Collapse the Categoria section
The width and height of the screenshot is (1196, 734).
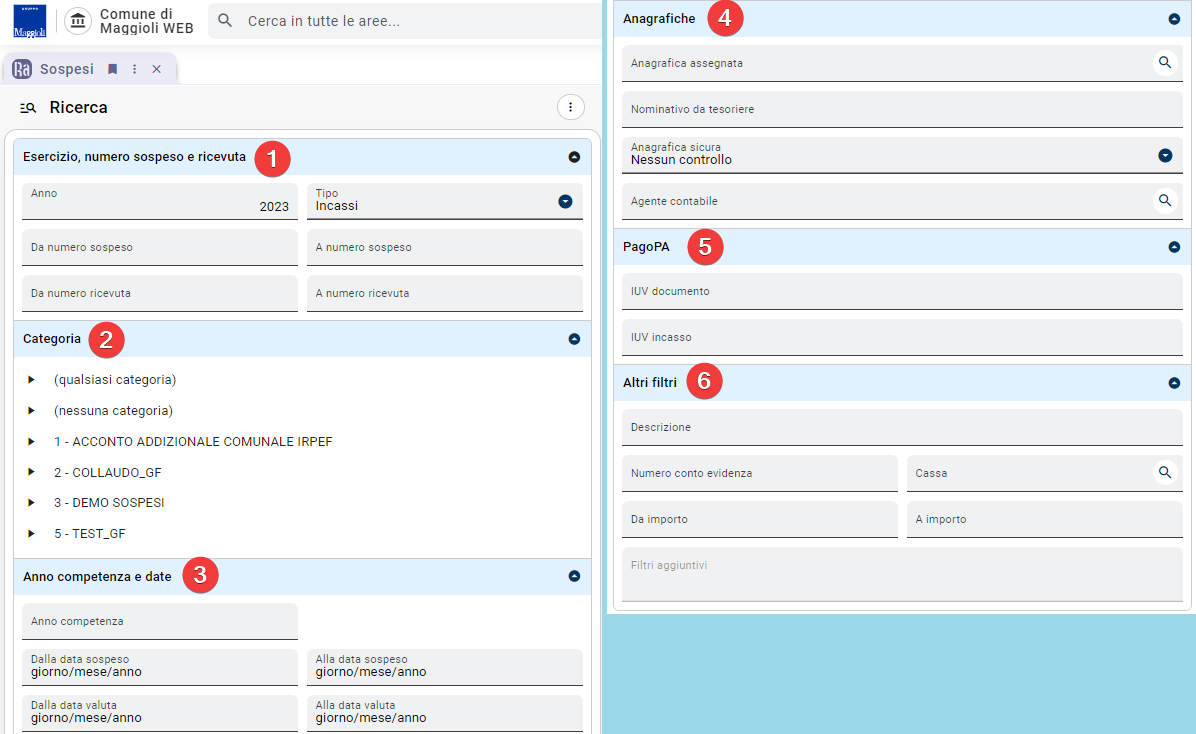tap(574, 339)
